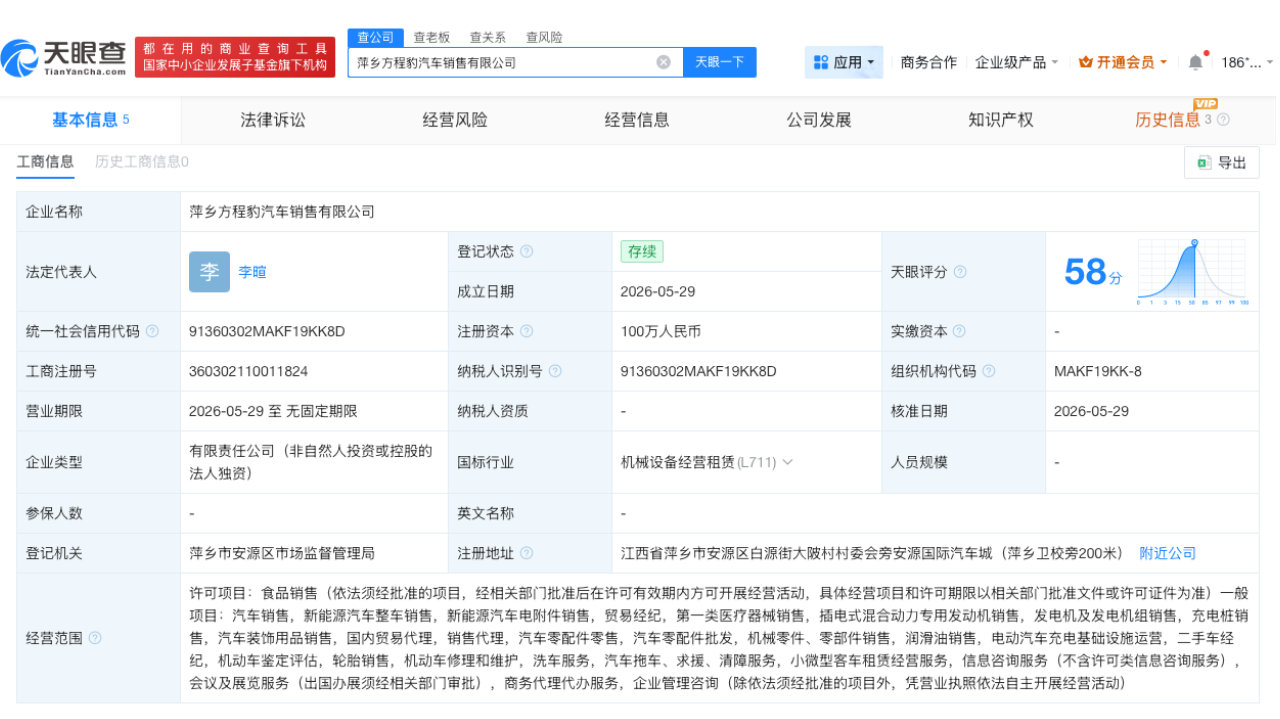Open the 历史信息 tab
The width and height of the screenshot is (1280, 719).
(x=1183, y=120)
